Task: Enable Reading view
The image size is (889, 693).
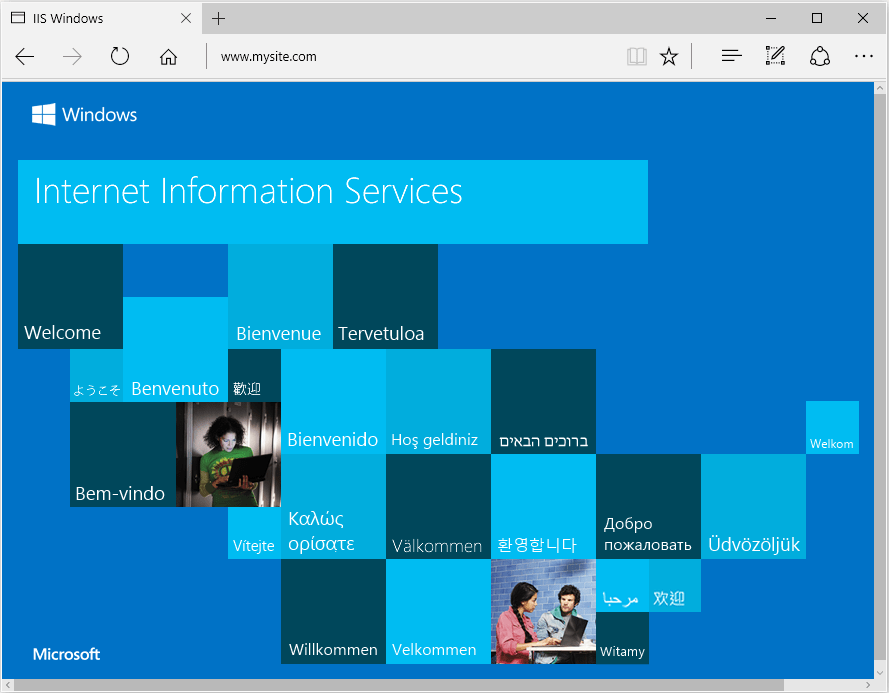Action: click(636, 56)
